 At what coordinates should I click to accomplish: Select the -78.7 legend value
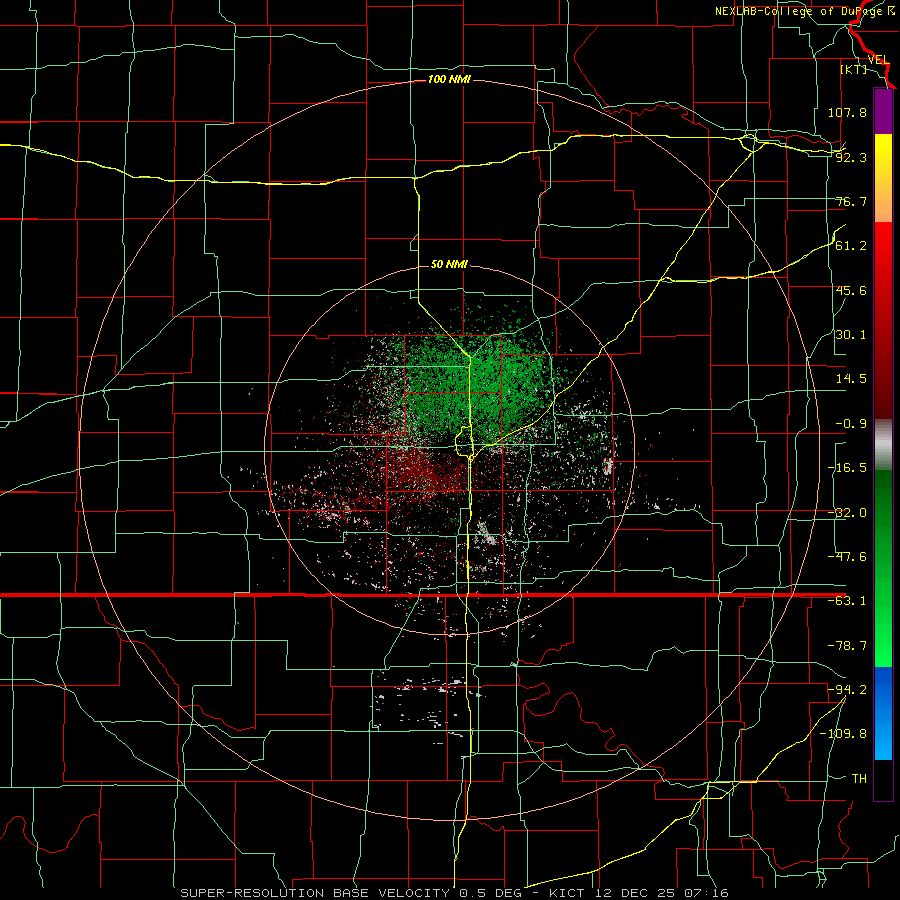[847, 646]
